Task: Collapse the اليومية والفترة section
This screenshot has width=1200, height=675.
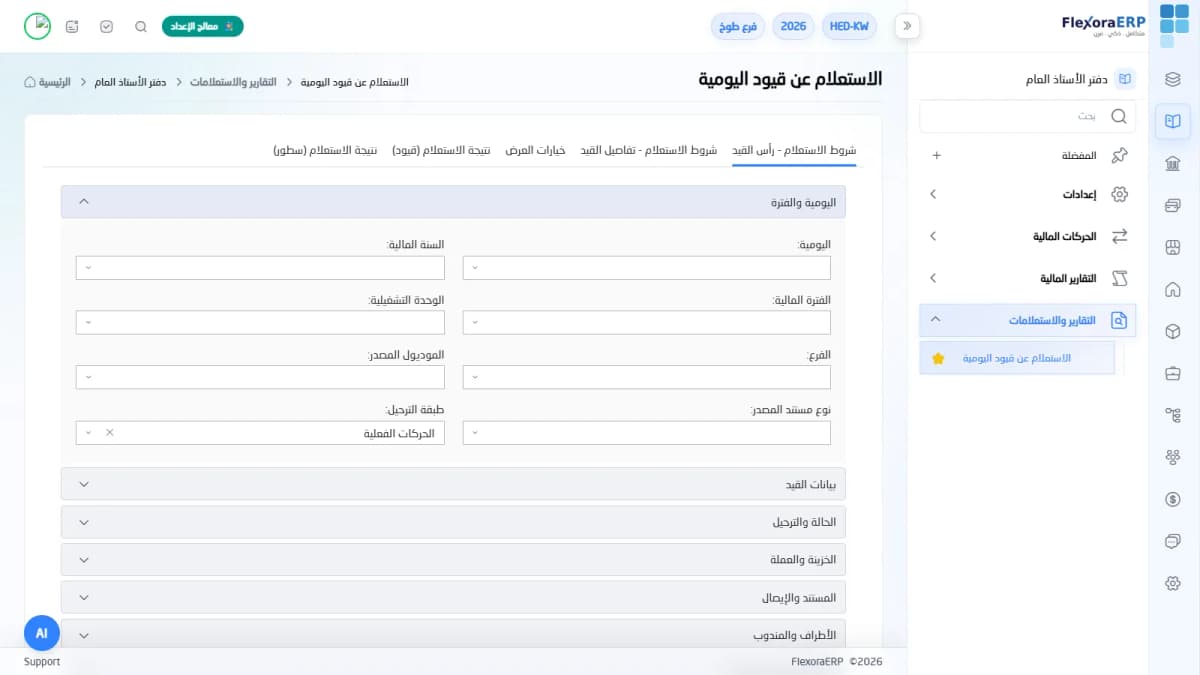Action: (453, 202)
